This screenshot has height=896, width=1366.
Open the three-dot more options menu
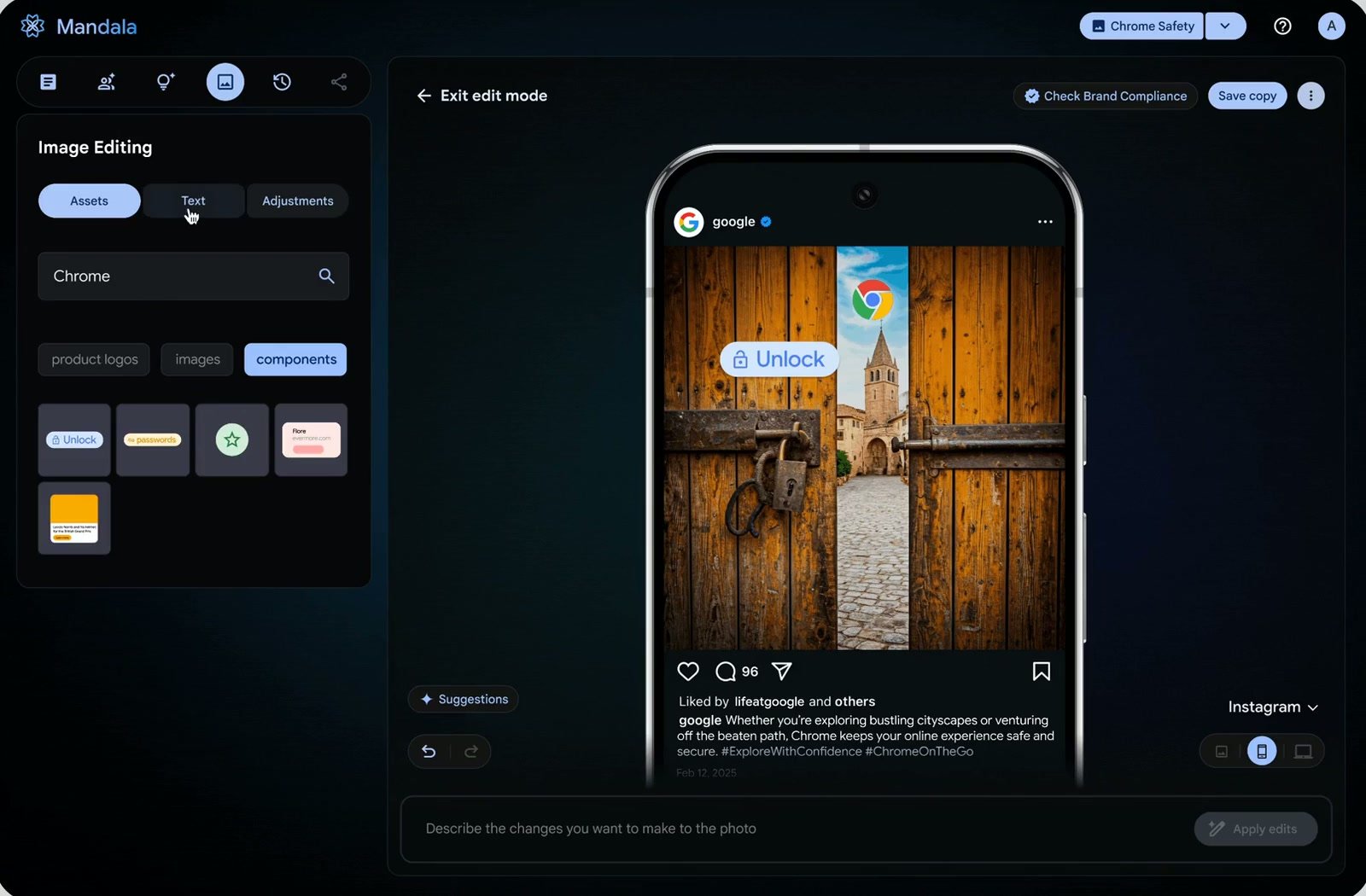pos(1311,96)
